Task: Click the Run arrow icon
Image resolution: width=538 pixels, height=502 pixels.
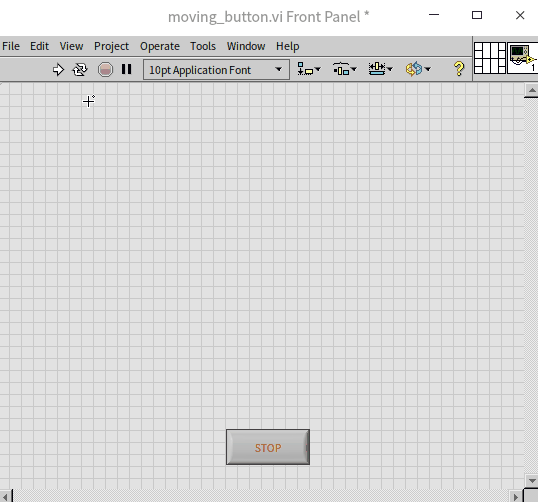Action: coord(58,70)
